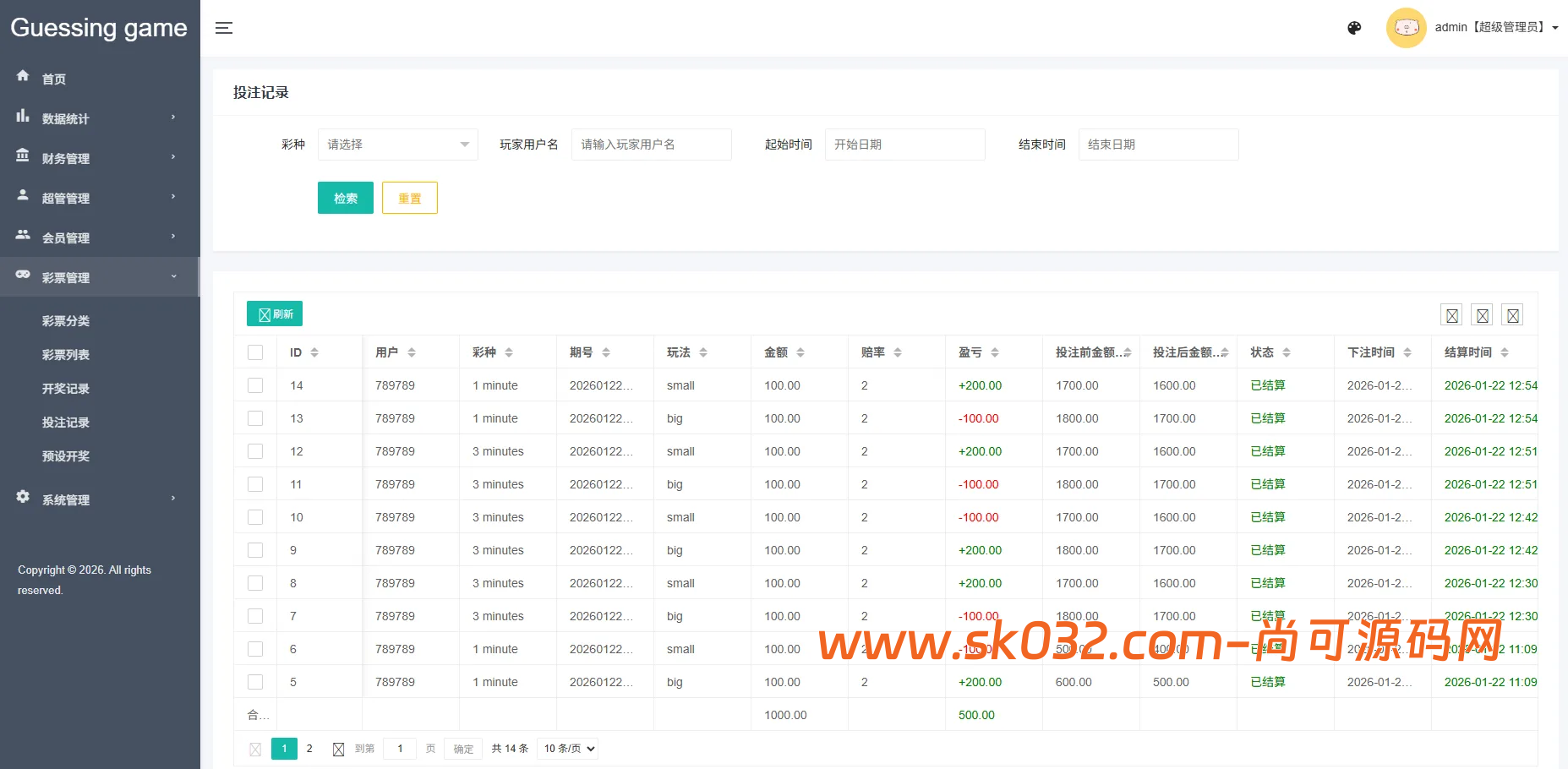Open the theme palette icon in the top bar

pyautogui.click(x=1354, y=28)
